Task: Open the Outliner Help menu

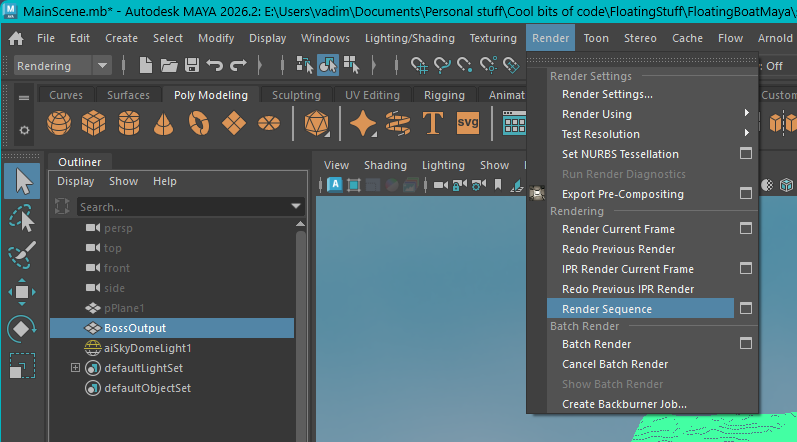Action: point(165,181)
